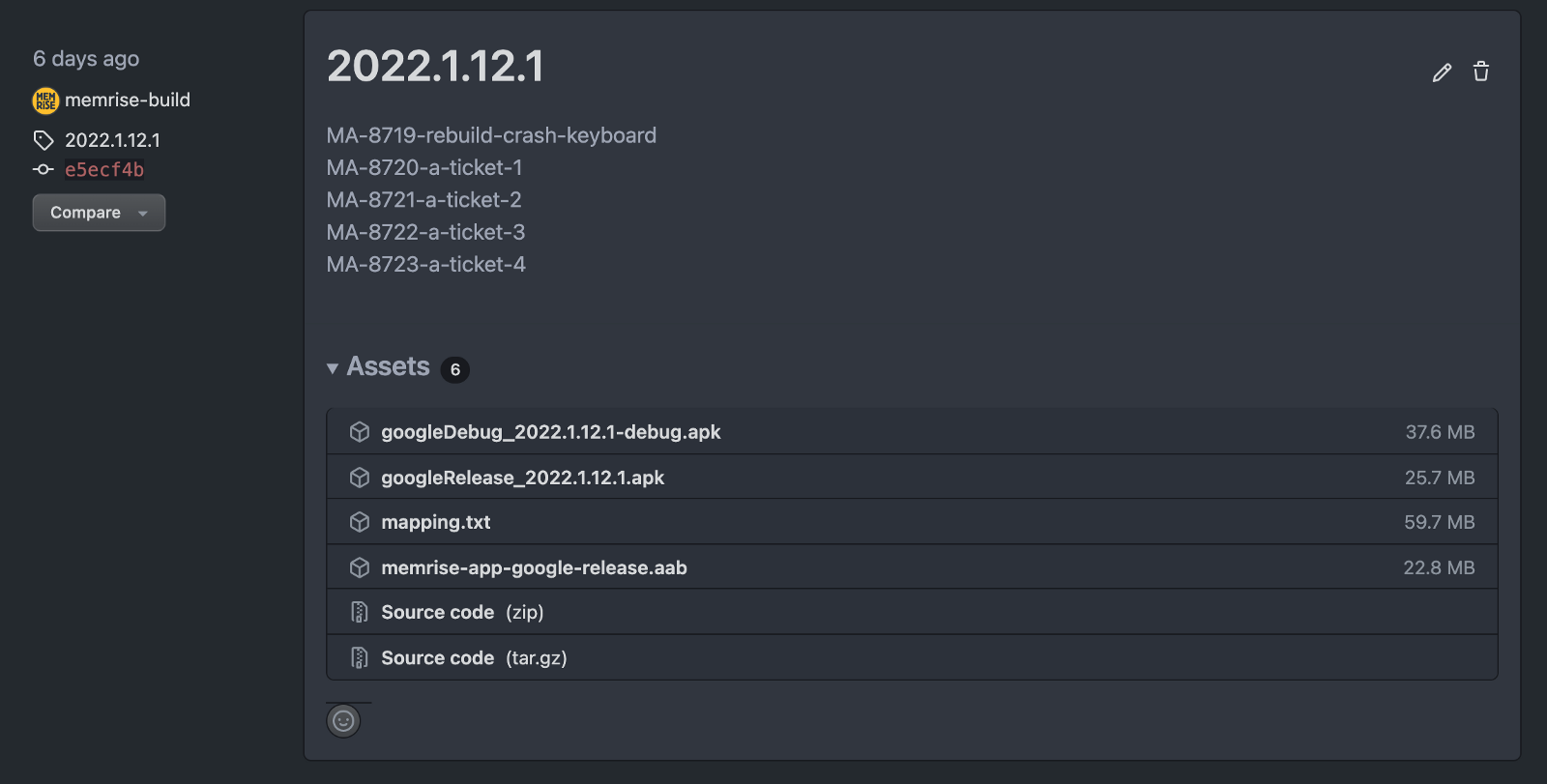The image size is (1547, 784).
Task: Download googleRelease_2022.1.12.1.apk
Action: point(523,477)
